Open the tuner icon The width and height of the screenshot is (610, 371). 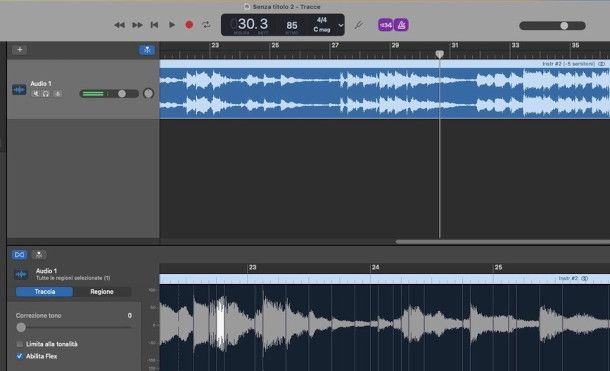tap(358, 25)
